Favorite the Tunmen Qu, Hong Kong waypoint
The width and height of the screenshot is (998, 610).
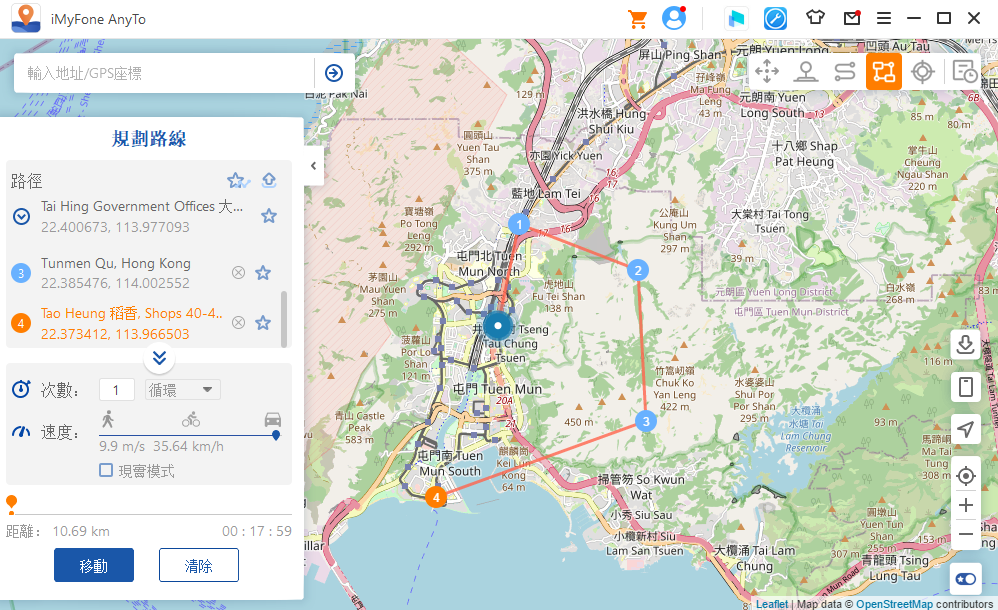[263, 272]
